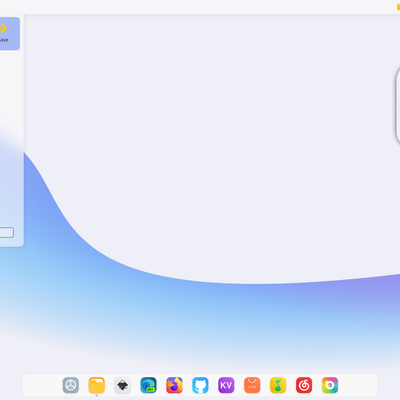Open the red NetEase Cloud Music icon
Screen dimensions: 400x400
click(304, 385)
